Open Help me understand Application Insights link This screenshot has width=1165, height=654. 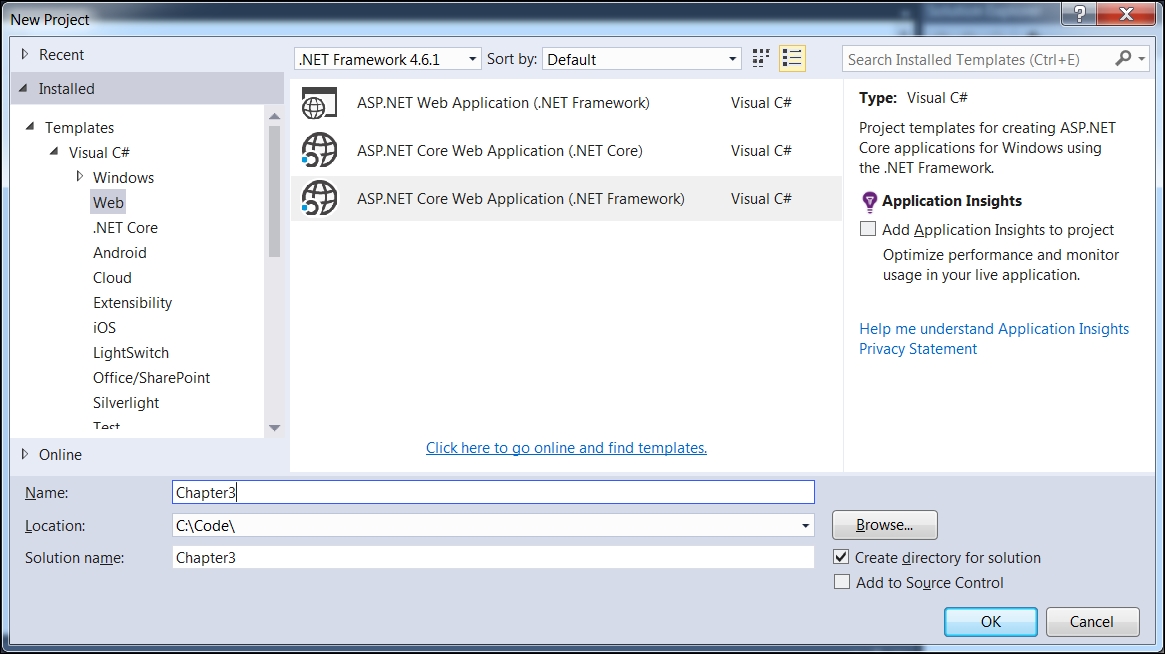pos(994,328)
